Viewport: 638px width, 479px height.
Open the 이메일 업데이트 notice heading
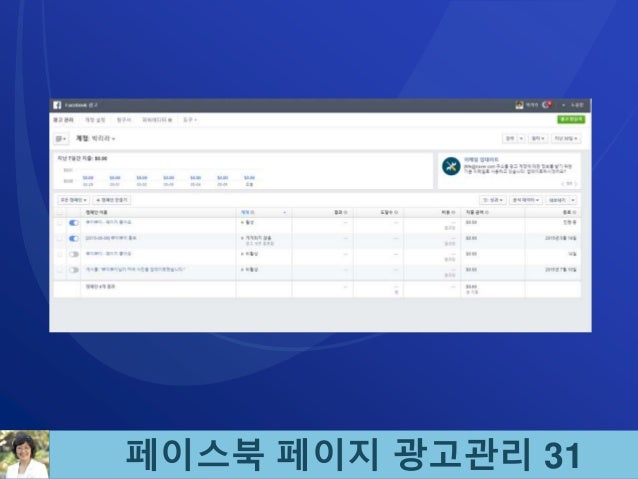[481, 160]
